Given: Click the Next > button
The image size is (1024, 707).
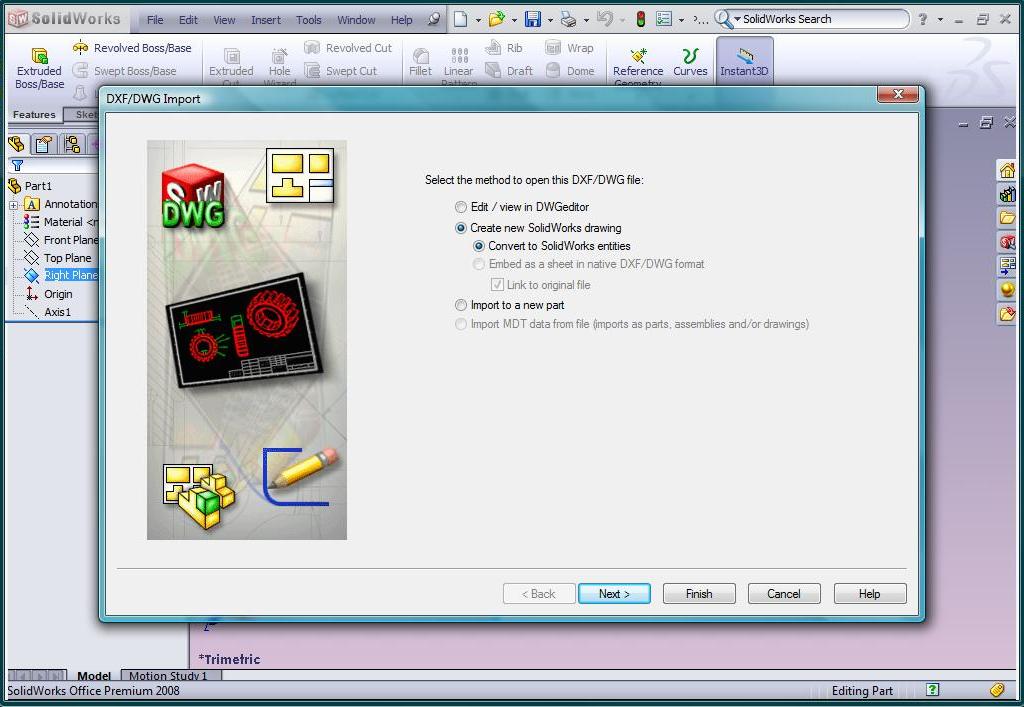Looking at the screenshot, I should coord(614,593).
